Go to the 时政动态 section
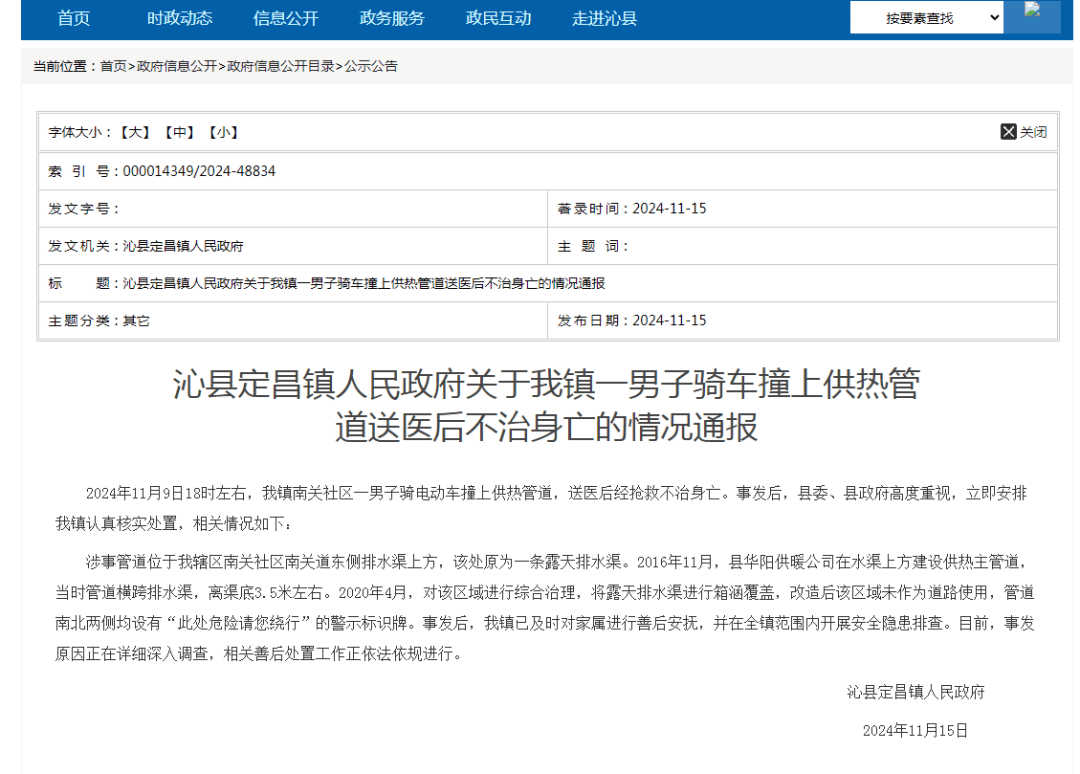The image size is (1080, 774). (179, 18)
